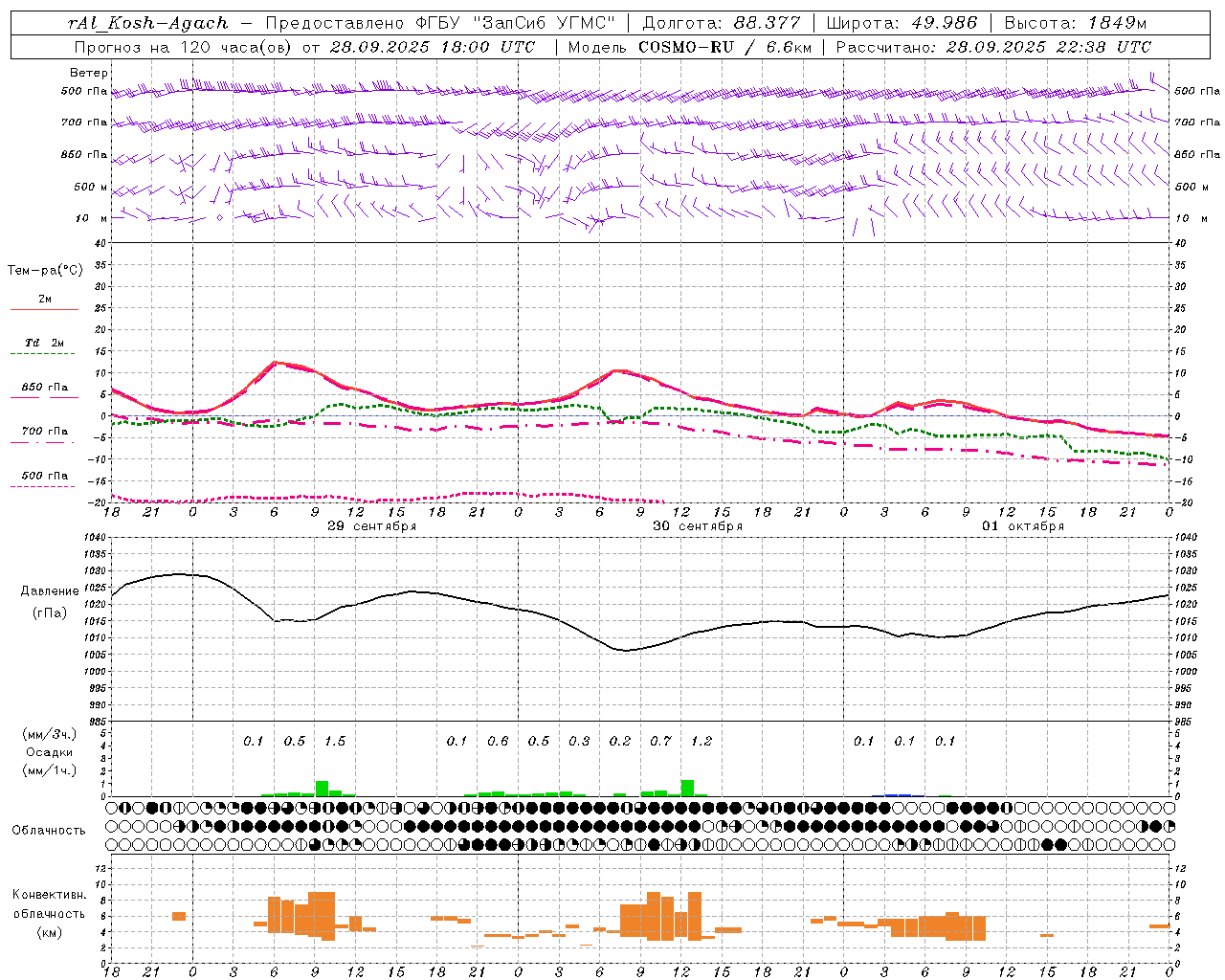Click the Облачность panel label

point(49,830)
